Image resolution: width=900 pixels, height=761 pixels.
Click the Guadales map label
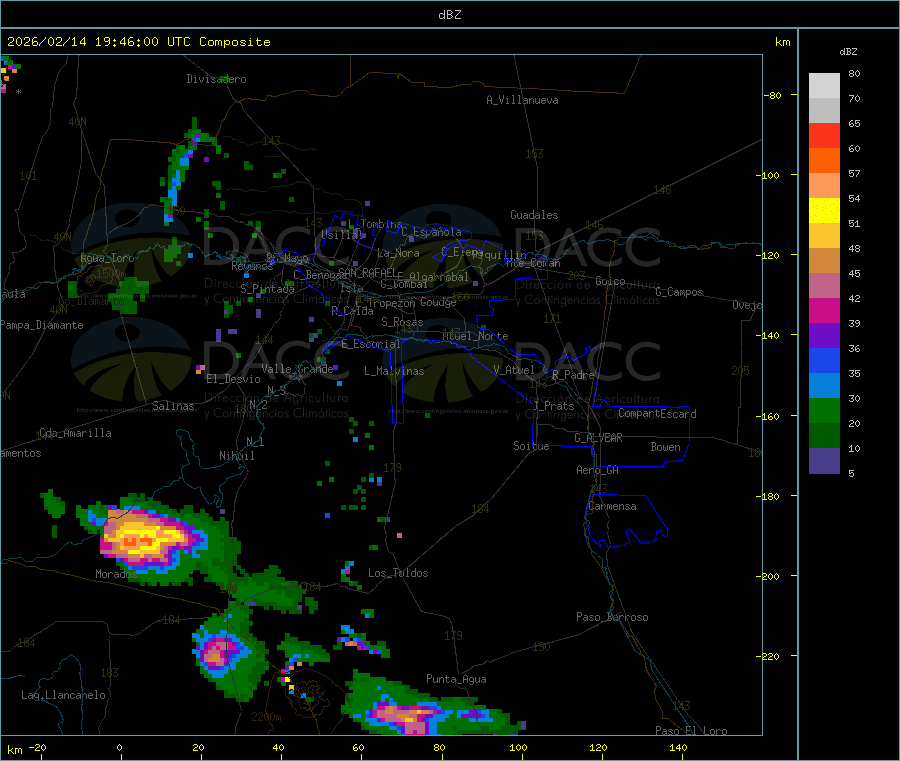click(534, 215)
